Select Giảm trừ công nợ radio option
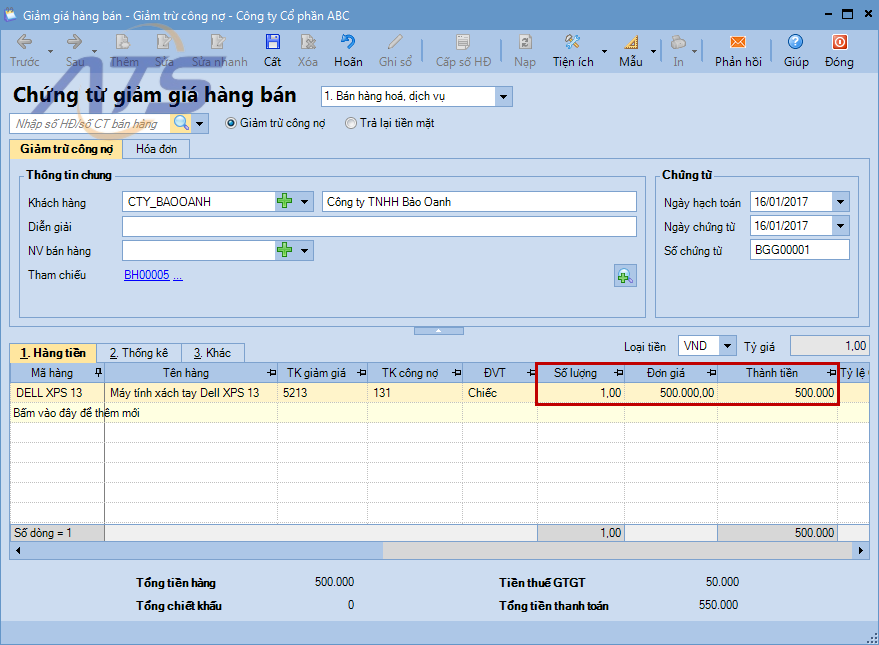Screen dimensions: 879x645 pos(231,124)
